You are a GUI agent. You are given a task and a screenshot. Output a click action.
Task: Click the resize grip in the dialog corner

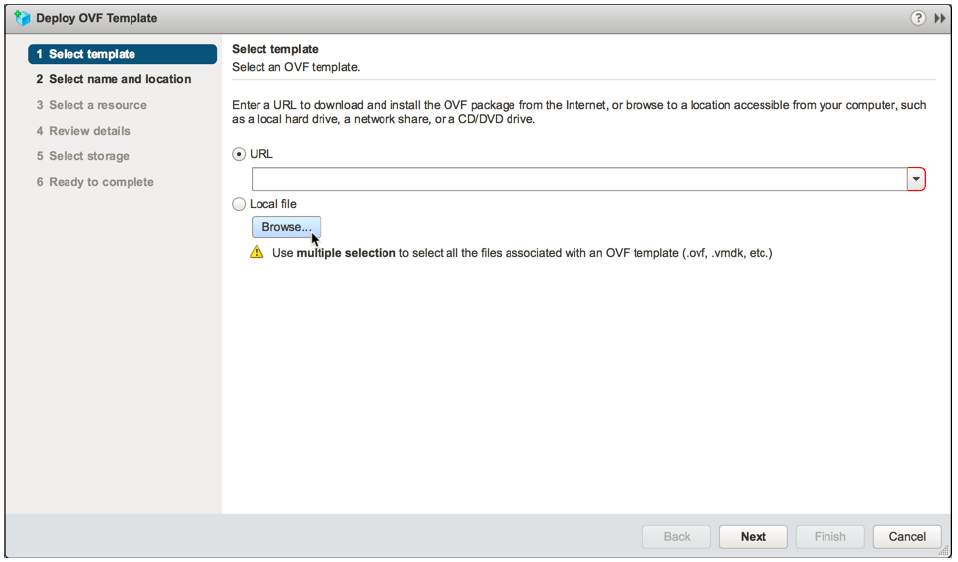point(943,551)
